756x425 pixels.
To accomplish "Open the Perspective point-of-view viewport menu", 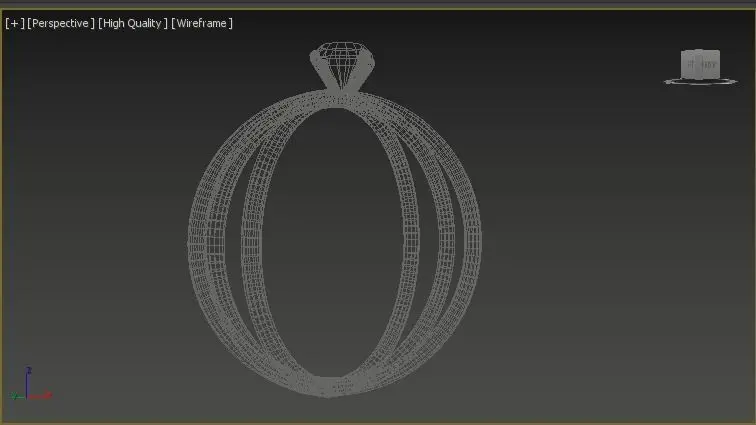I will [61, 23].
